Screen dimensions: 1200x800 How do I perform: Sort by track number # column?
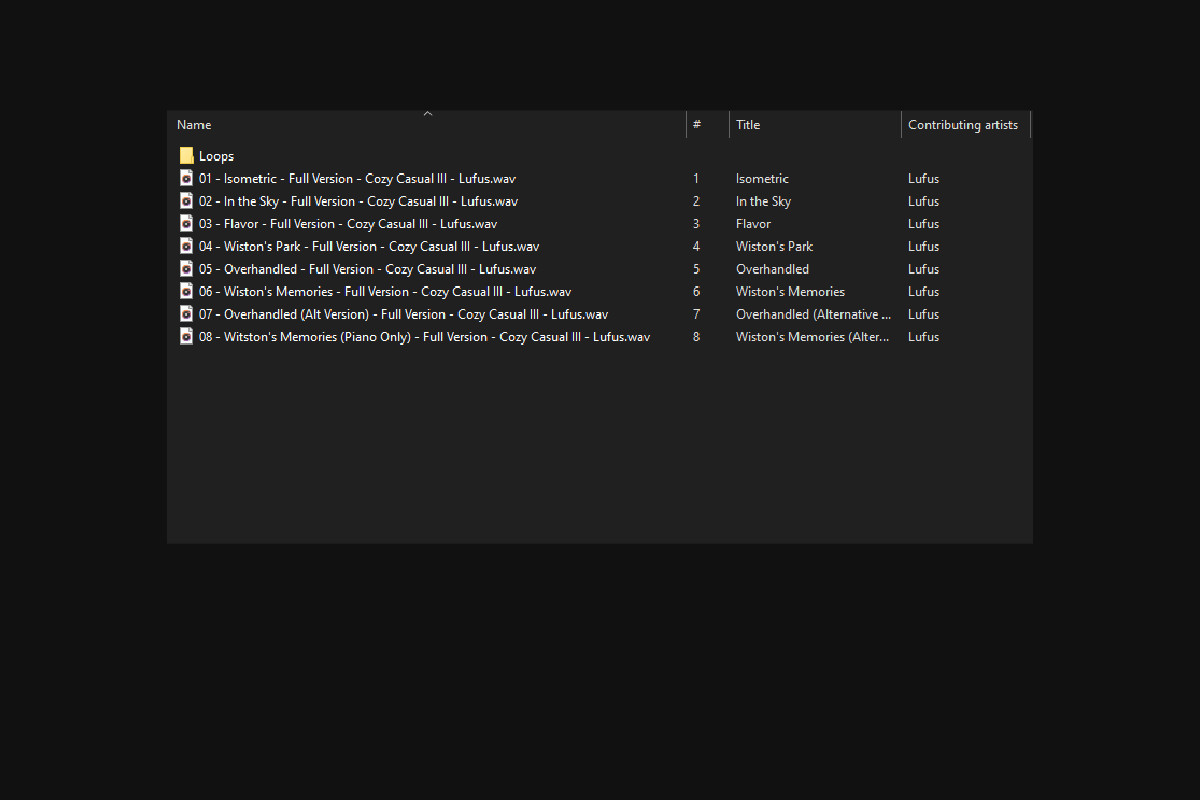click(x=697, y=125)
